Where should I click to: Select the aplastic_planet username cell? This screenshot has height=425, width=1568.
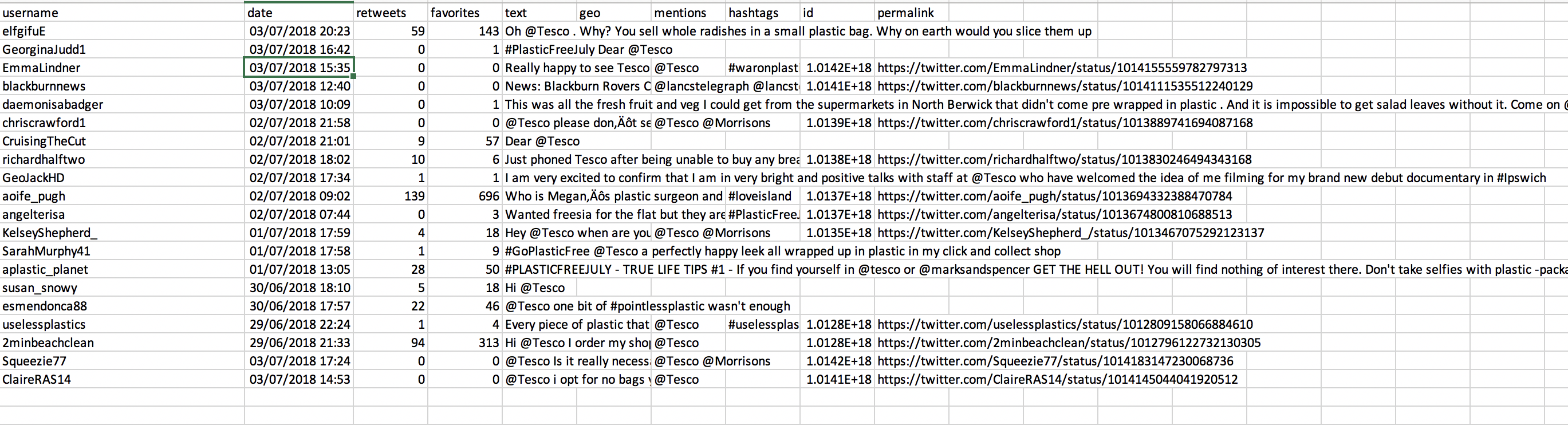point(122,269)
